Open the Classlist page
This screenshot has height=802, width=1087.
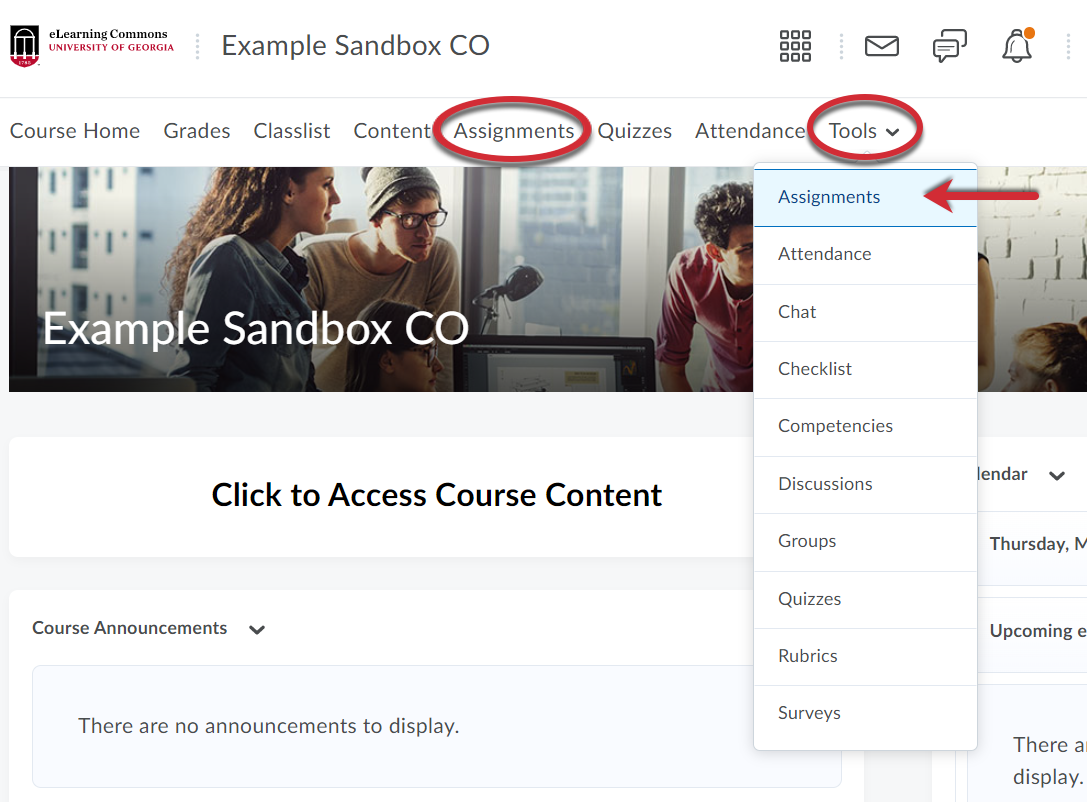coord(291,131)
